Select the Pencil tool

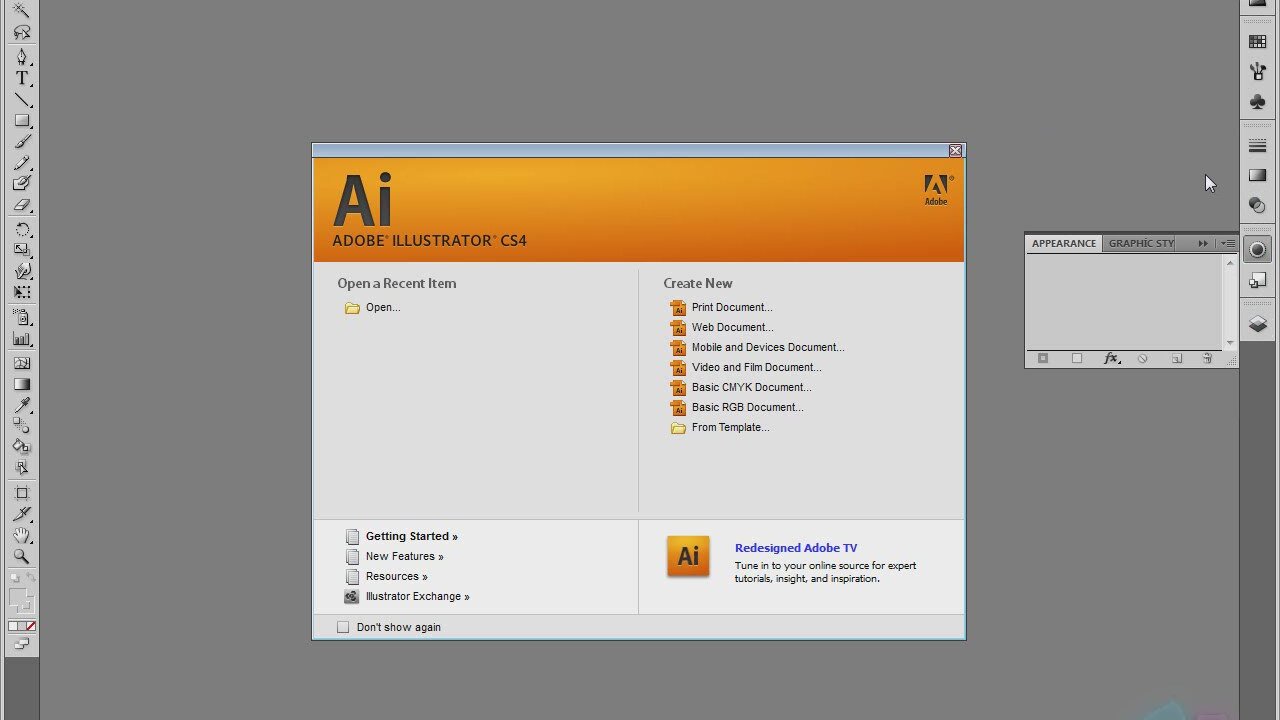[21, 163]
